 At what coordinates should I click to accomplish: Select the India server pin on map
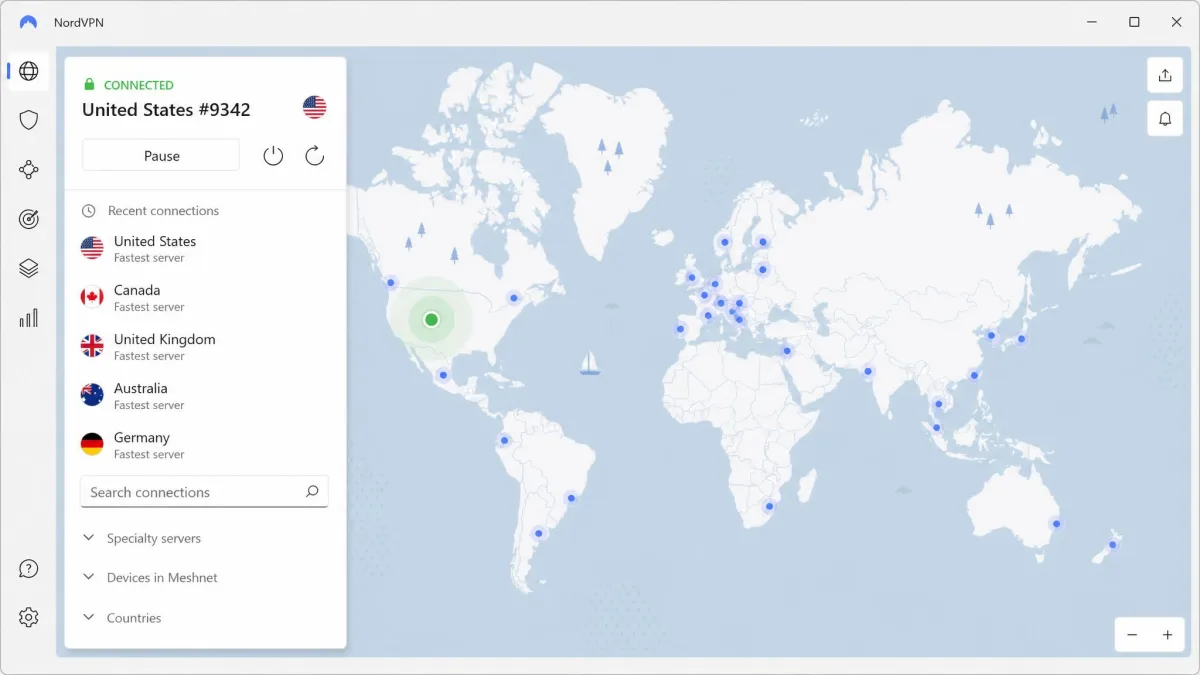click(868, 371)
